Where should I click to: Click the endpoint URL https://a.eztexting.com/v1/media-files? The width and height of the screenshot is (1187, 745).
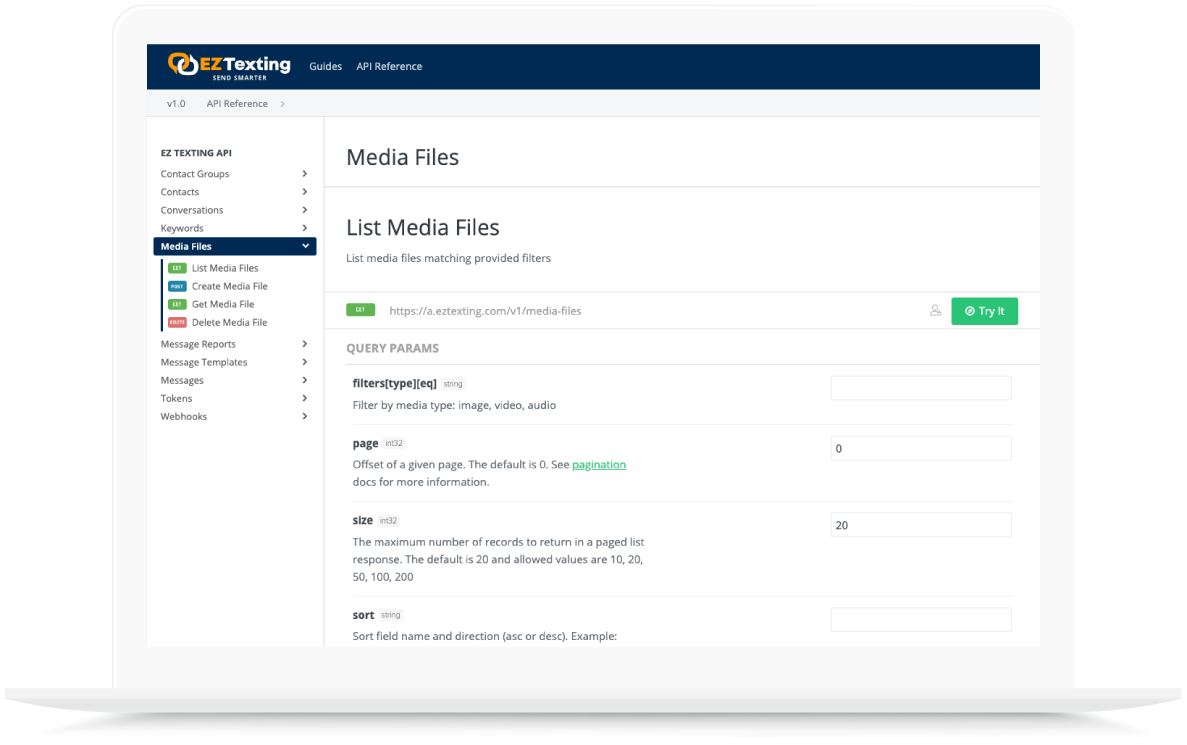(x=485, y=310)
